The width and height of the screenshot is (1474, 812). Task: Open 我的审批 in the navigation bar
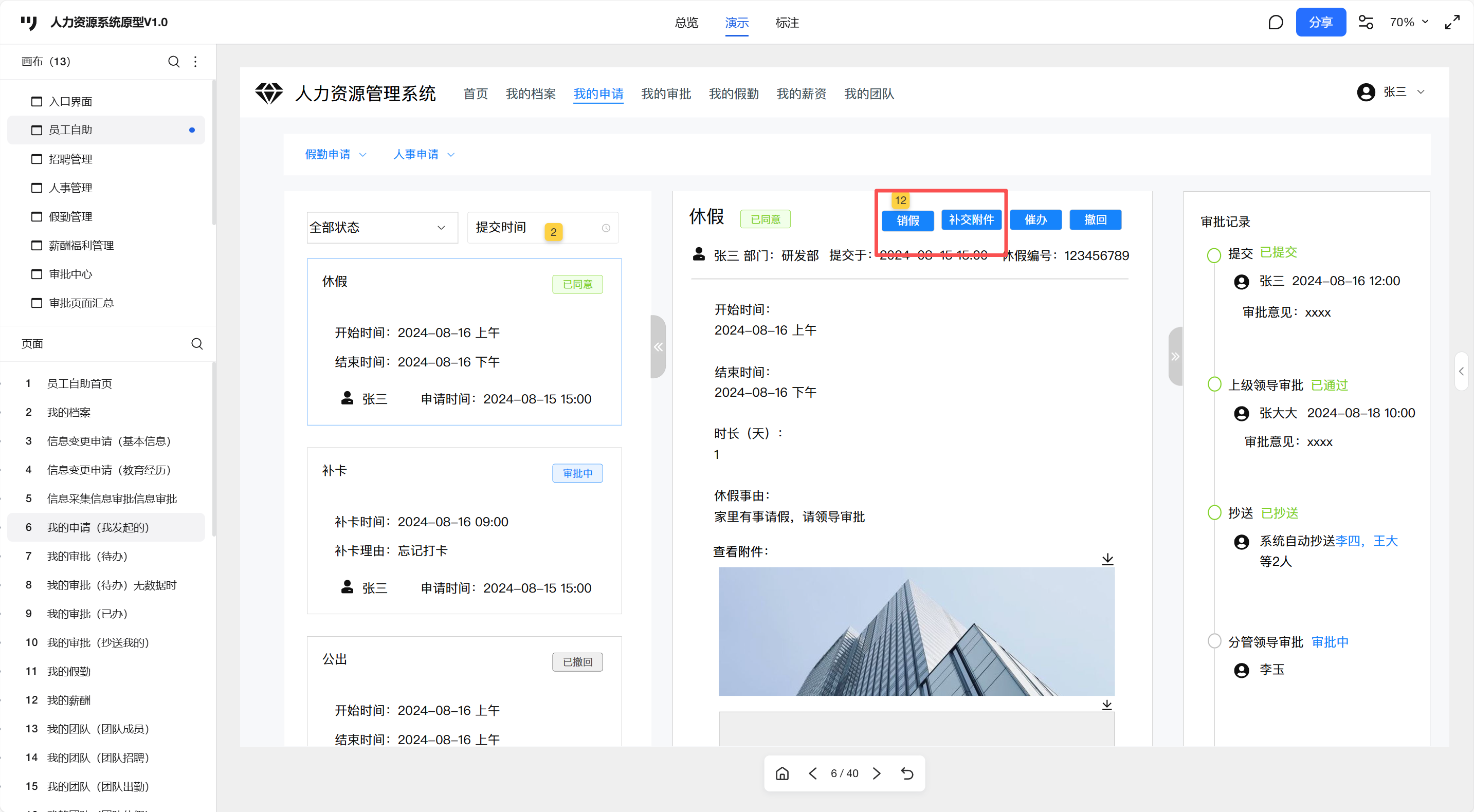point(665,94)
